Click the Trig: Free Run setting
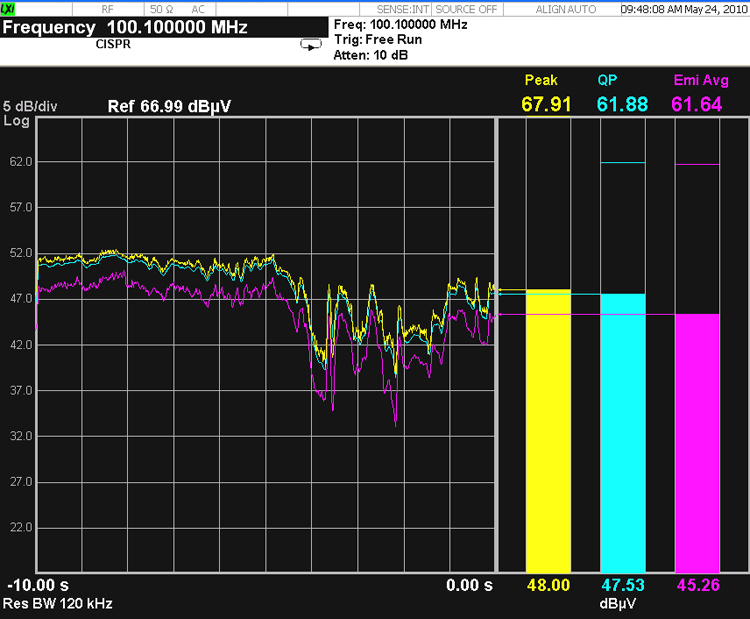The height and width of the screenshot is (619, 750). pyautogui.click(x=377, y=40)
